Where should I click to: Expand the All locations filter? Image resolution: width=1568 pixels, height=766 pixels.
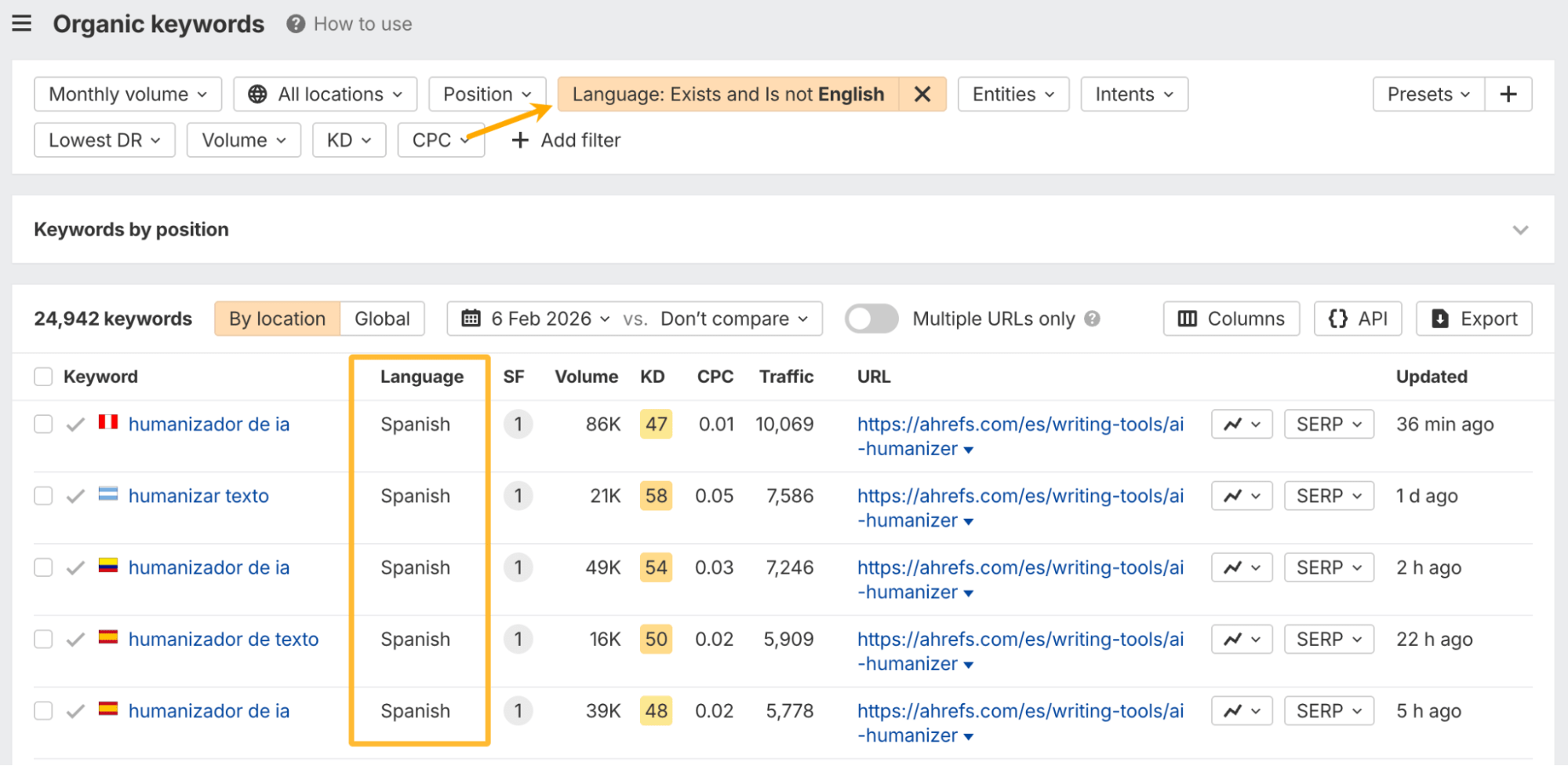[x=325, y=94]
